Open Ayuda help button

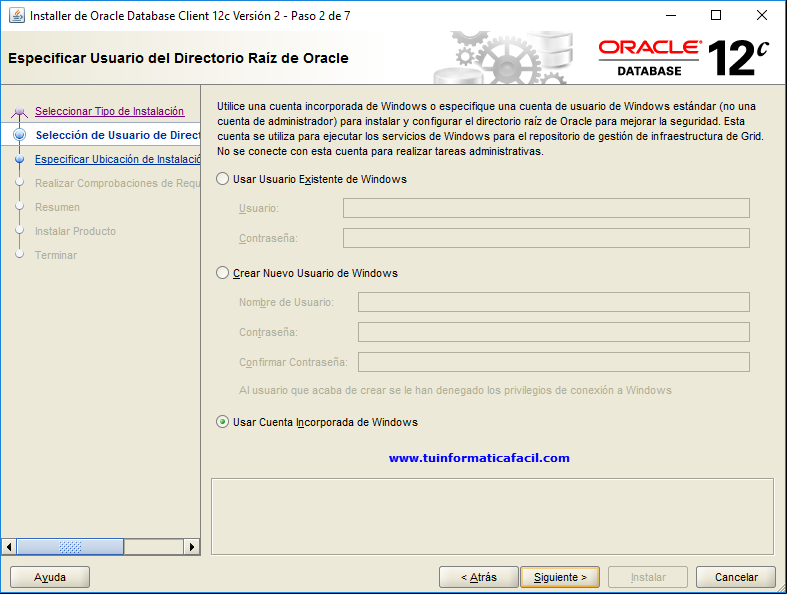(50, 577)
